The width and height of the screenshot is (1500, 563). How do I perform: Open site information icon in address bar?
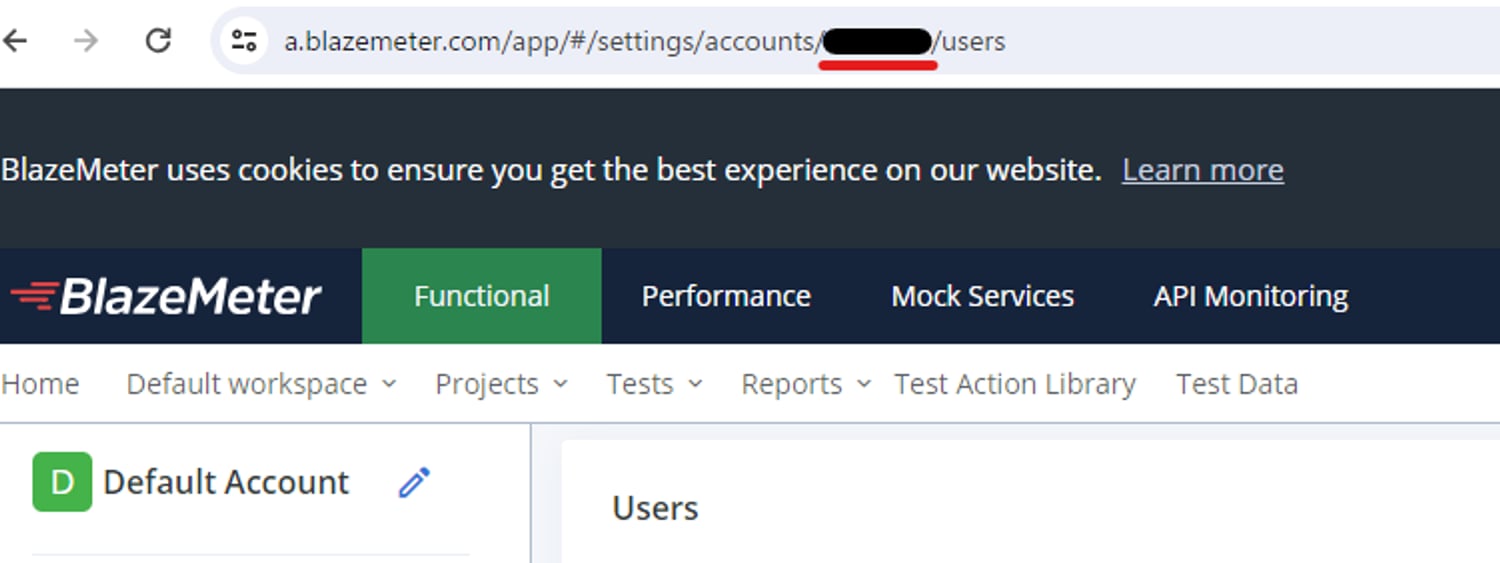244,41
